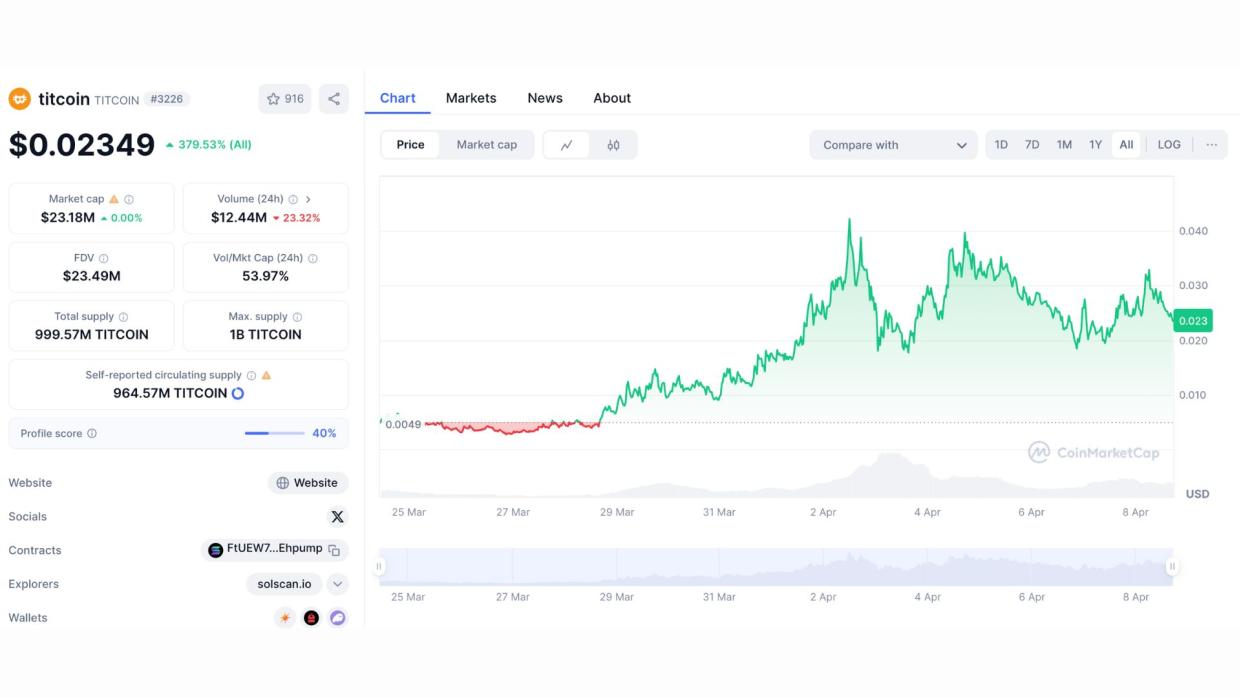Screen dimensions: 1240x698
Task: Click FDV info icon
Action: [104, 258]
